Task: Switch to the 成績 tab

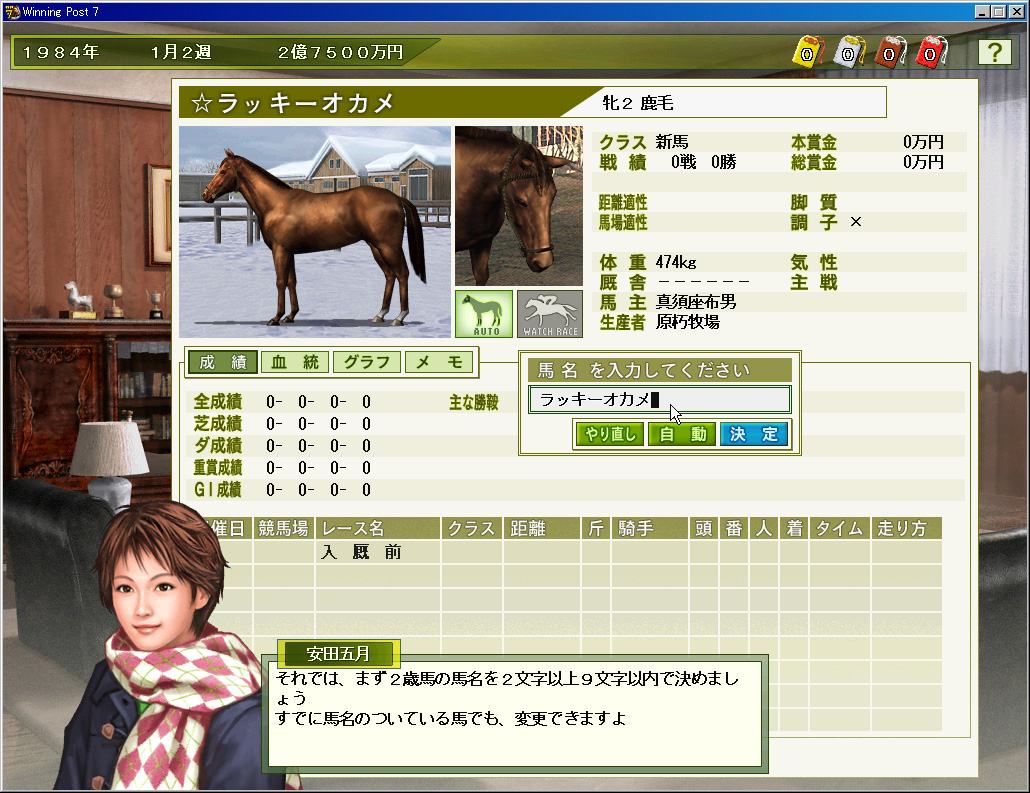Action: click(x=223, y=362)
